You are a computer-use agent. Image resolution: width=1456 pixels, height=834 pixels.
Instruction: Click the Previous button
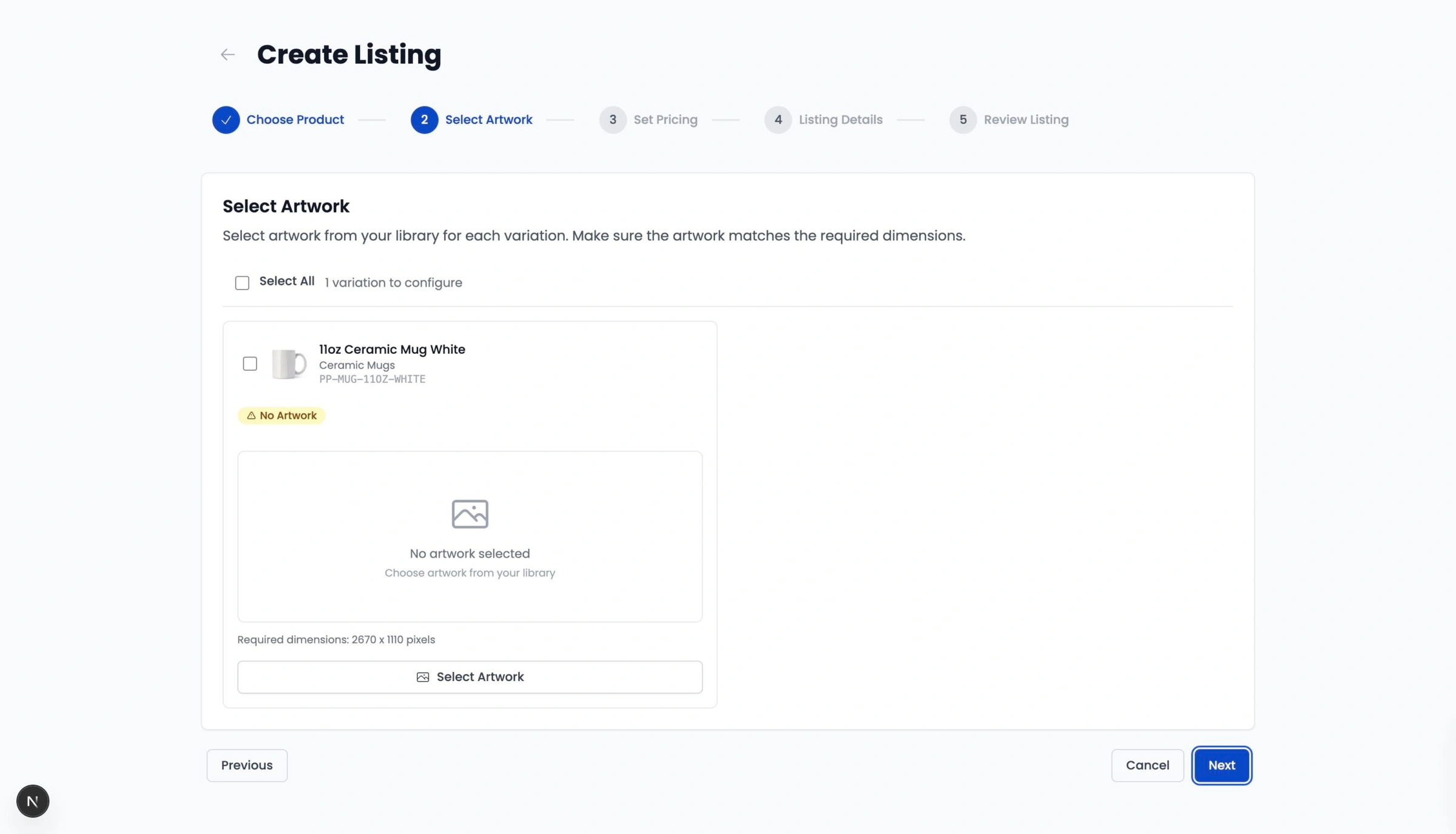click(x=246, y=765)
